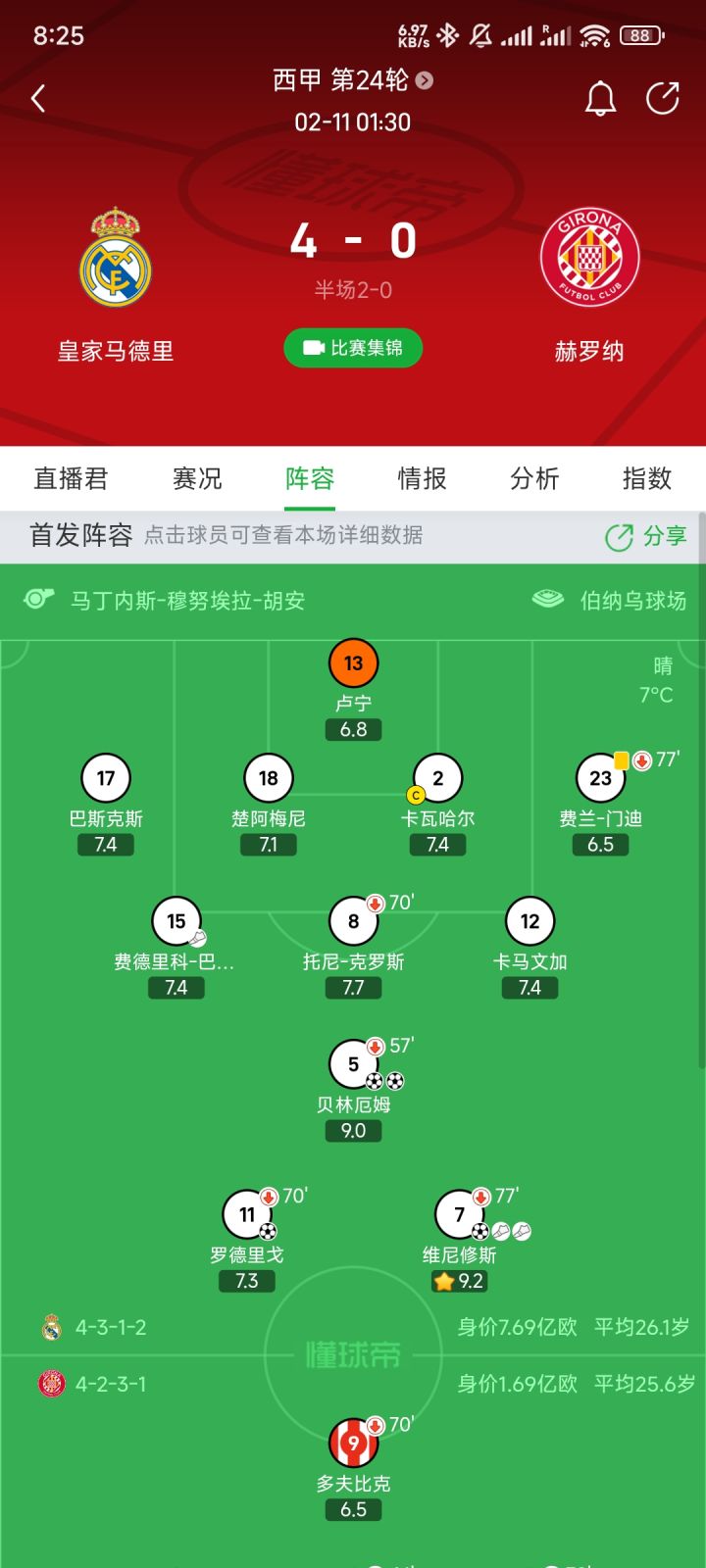Image resolution: width=706 pixels, height=1568 pixels.
Task: Select captain number 2 Carvajal
Action: [437, 778]
